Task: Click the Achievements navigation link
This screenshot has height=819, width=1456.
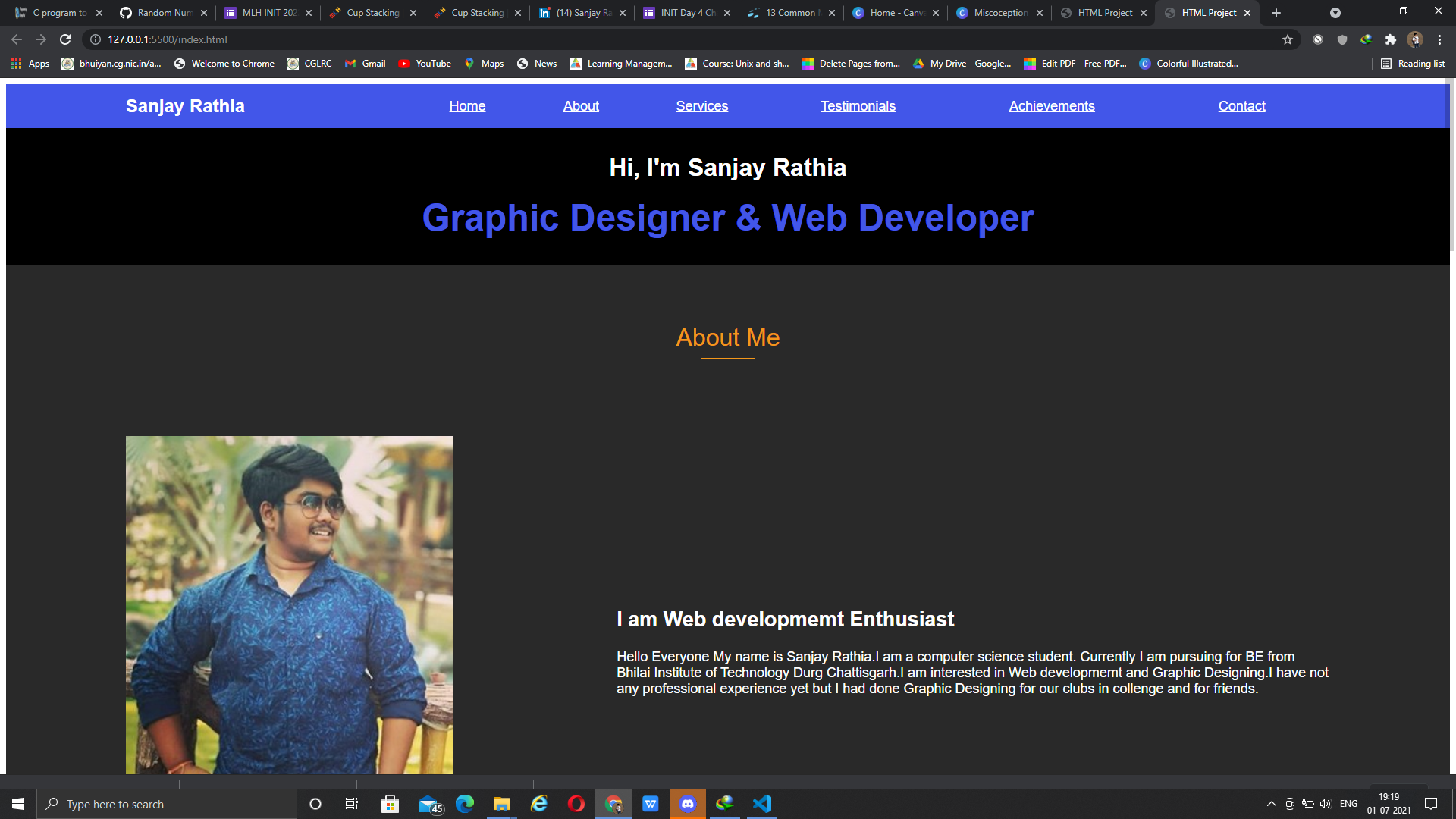Action: 1051,106
